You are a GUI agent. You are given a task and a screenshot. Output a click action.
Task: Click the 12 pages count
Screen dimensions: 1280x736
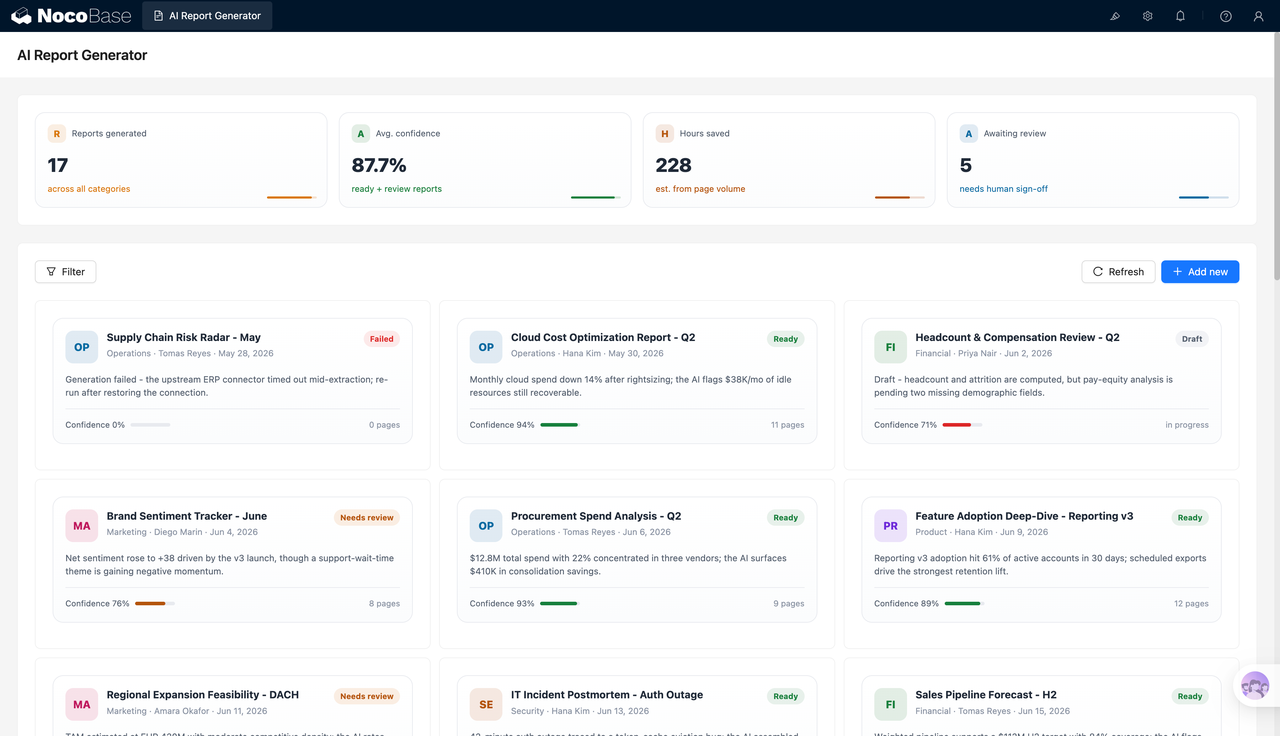point(1191,604)
